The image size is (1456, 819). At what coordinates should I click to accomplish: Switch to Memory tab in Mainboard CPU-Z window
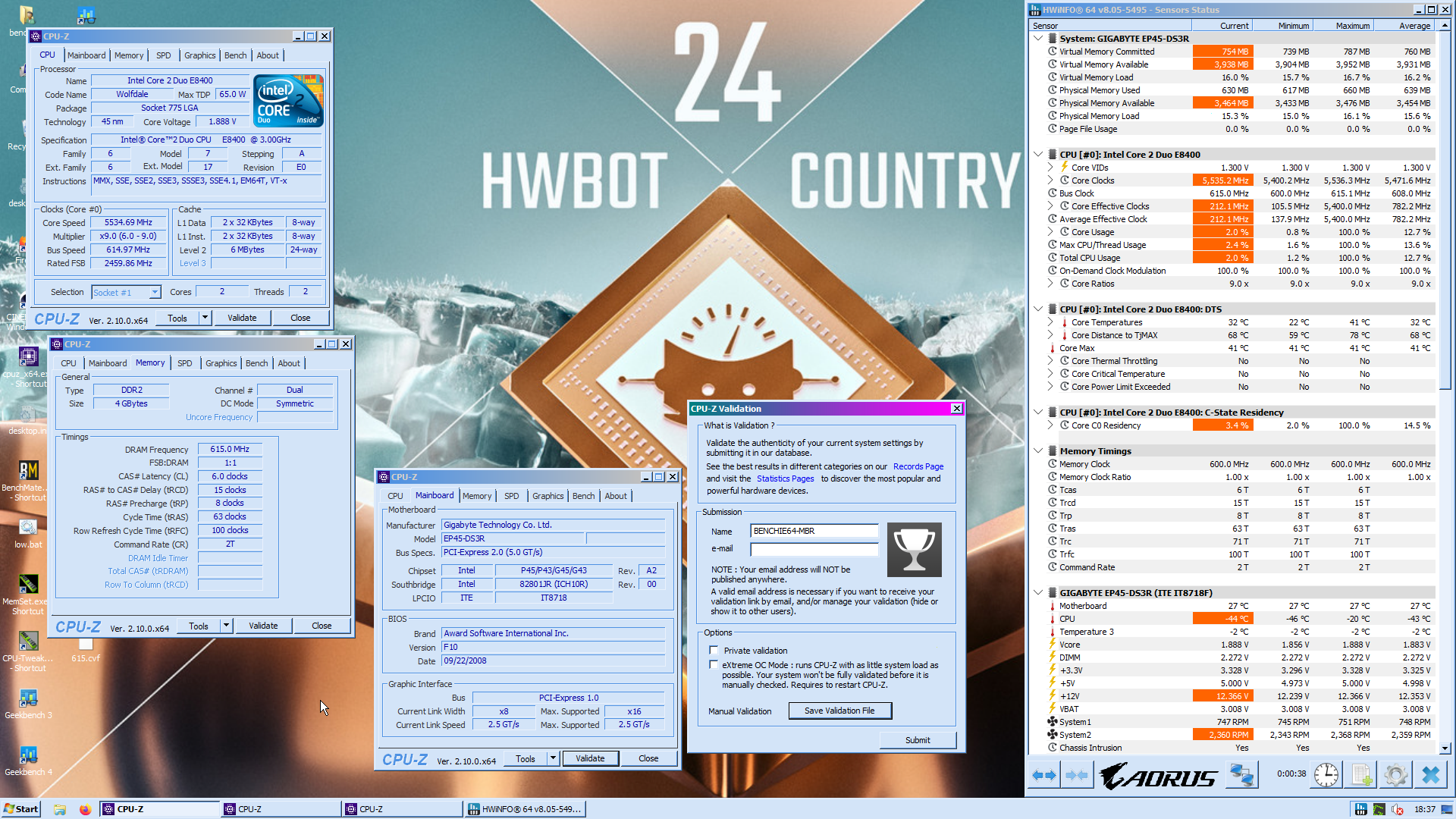click(x=477, y=496)
